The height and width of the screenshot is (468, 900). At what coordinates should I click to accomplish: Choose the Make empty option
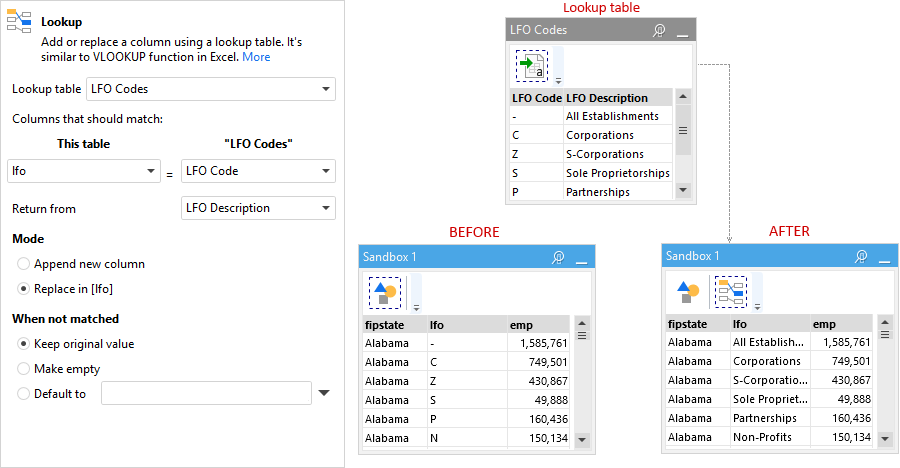pyautogui.click(x=23, y=369)
